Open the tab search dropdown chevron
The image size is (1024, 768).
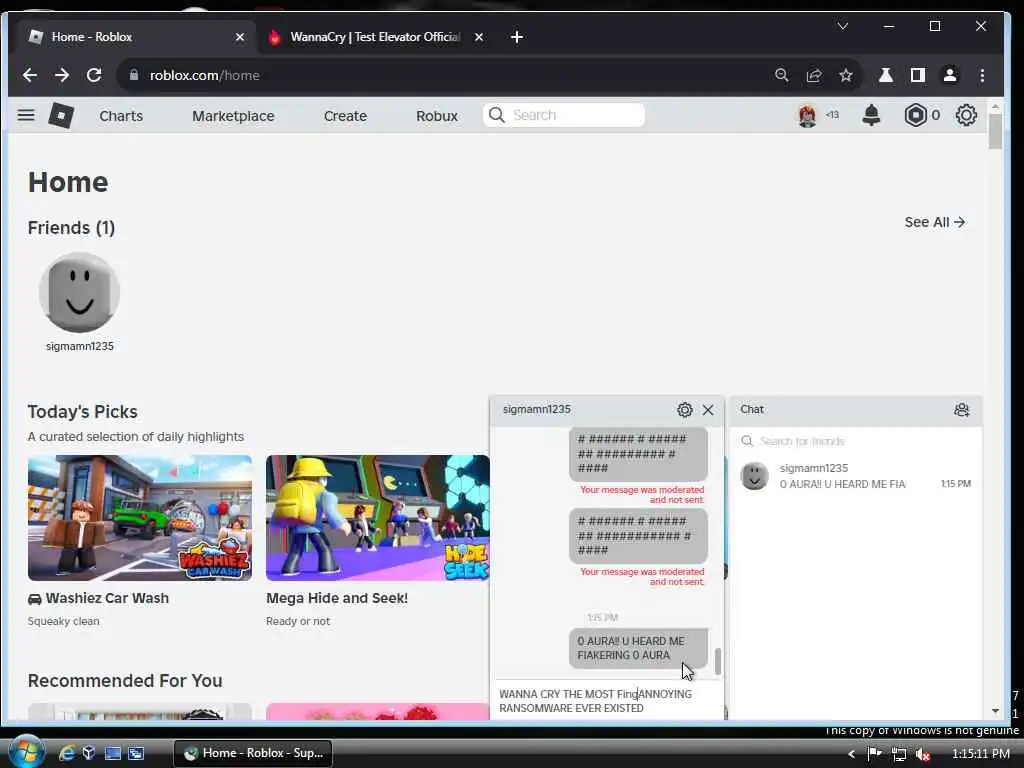point(842,26)
